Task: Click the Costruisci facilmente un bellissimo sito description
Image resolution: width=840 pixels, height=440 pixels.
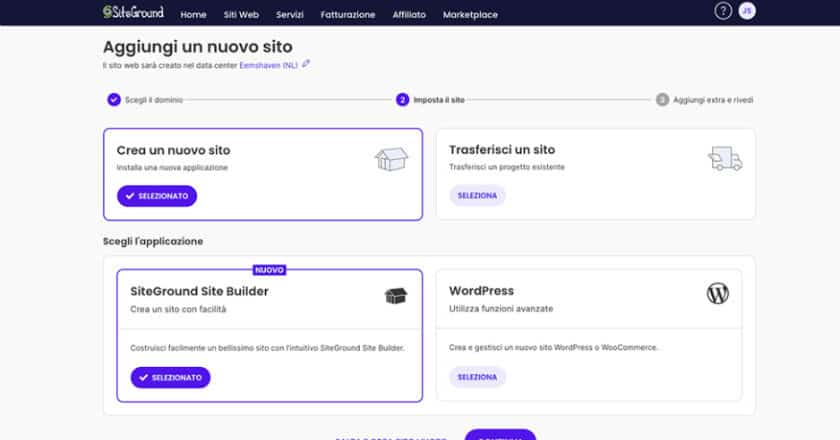Action: click(x=267, y=348)
